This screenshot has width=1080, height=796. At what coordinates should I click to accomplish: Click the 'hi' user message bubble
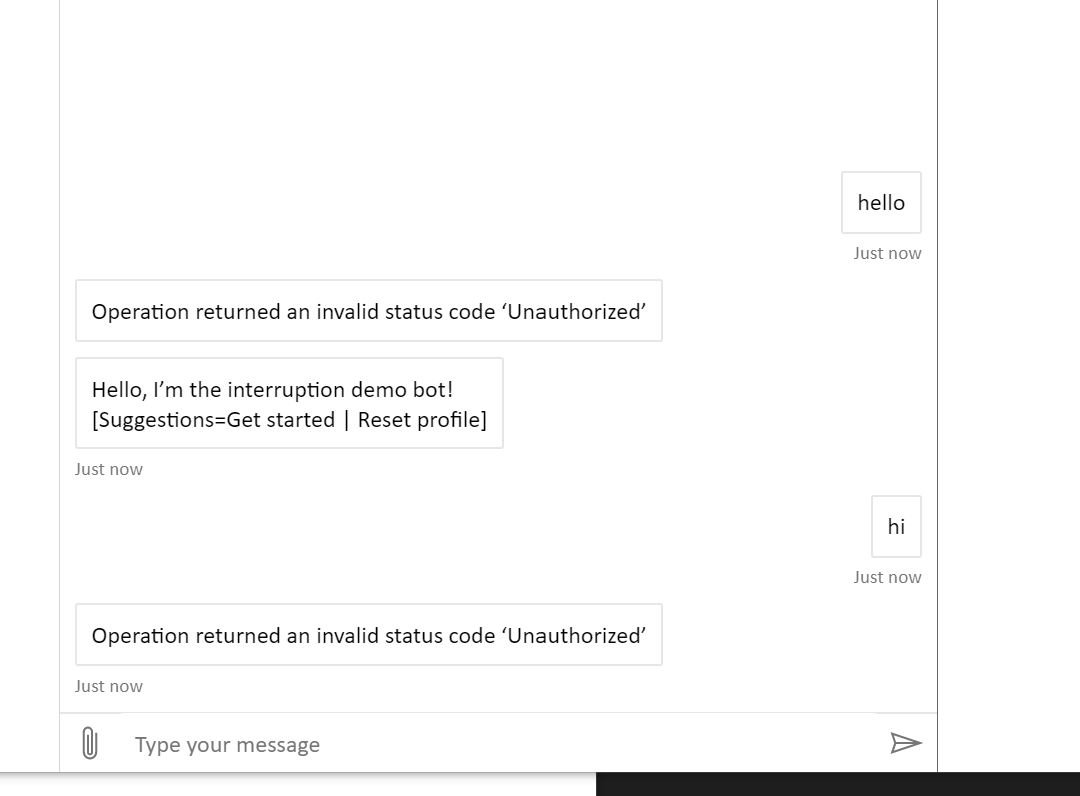click(896, 526)
